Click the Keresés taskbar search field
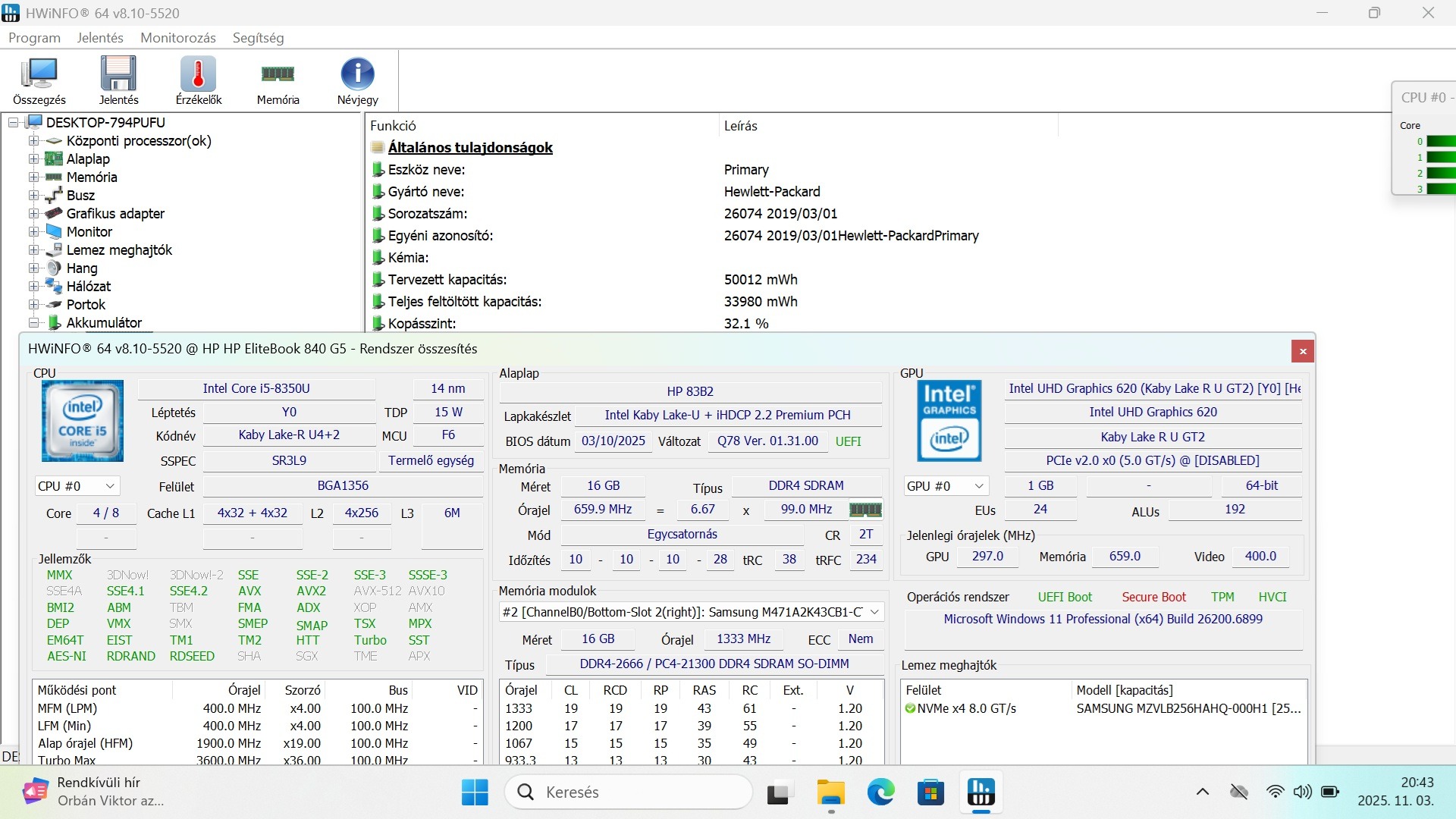Image resolution: width=1456 pixels, height=819 pixels. click(628, 792)
